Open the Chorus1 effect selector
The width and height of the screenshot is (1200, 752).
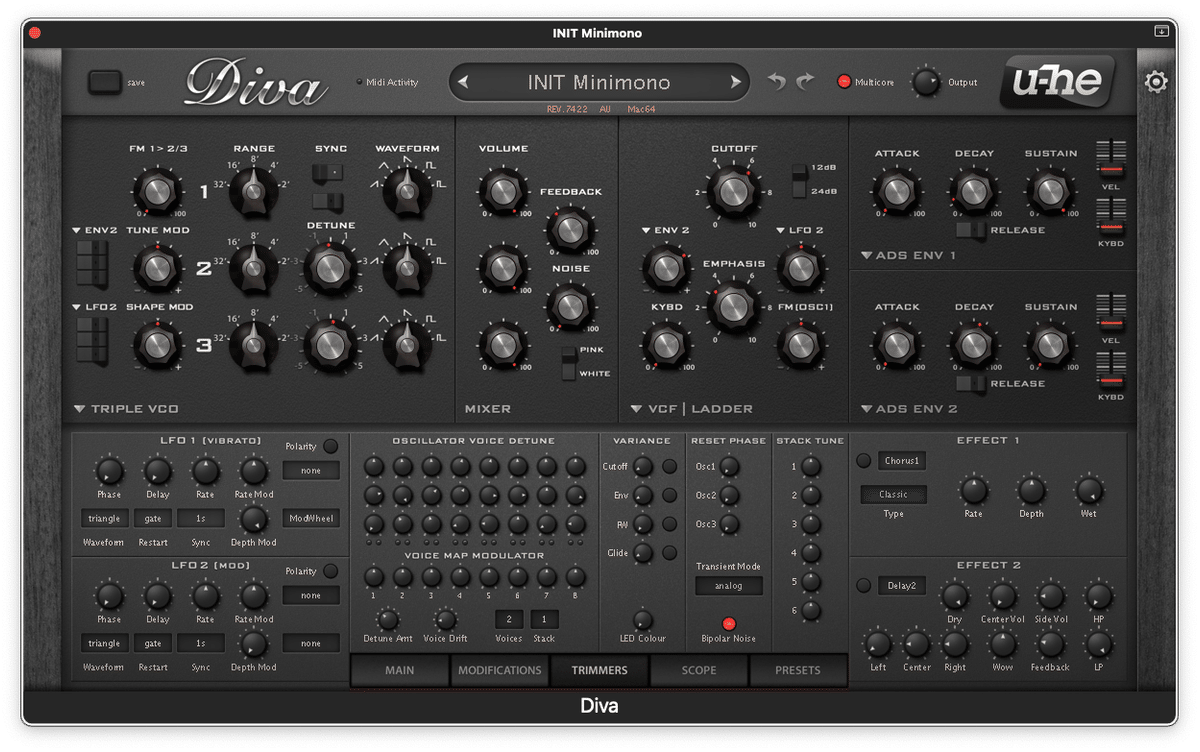tap(903, 461)
